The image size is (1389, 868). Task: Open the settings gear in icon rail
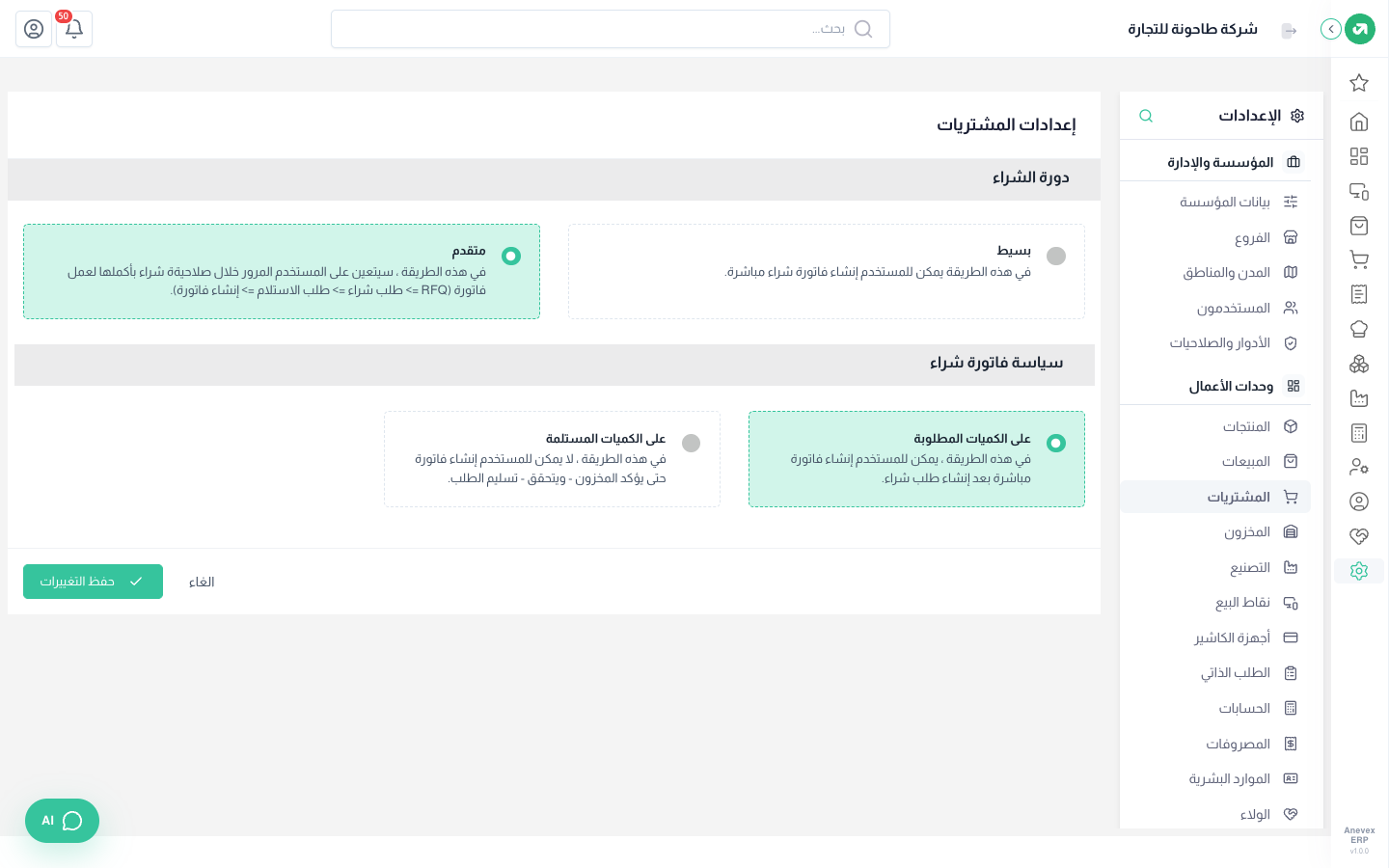click(1359, 571)
